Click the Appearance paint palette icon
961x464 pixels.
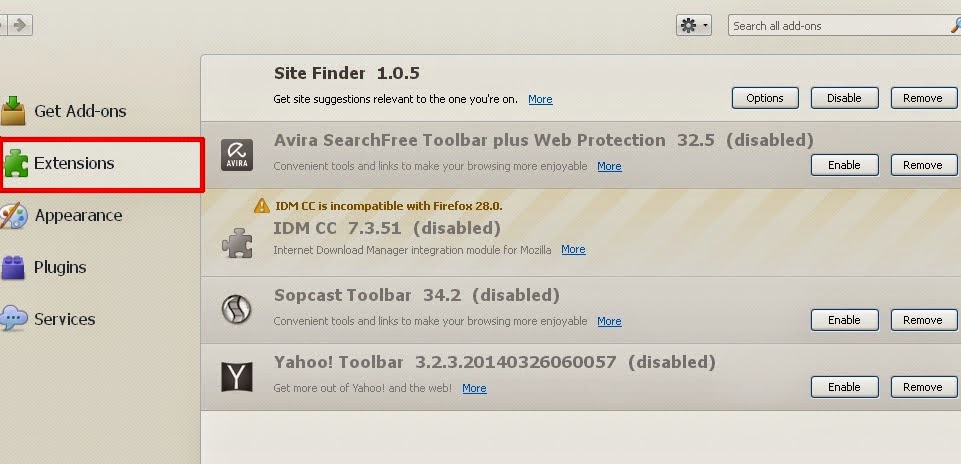tap(14, 215)
